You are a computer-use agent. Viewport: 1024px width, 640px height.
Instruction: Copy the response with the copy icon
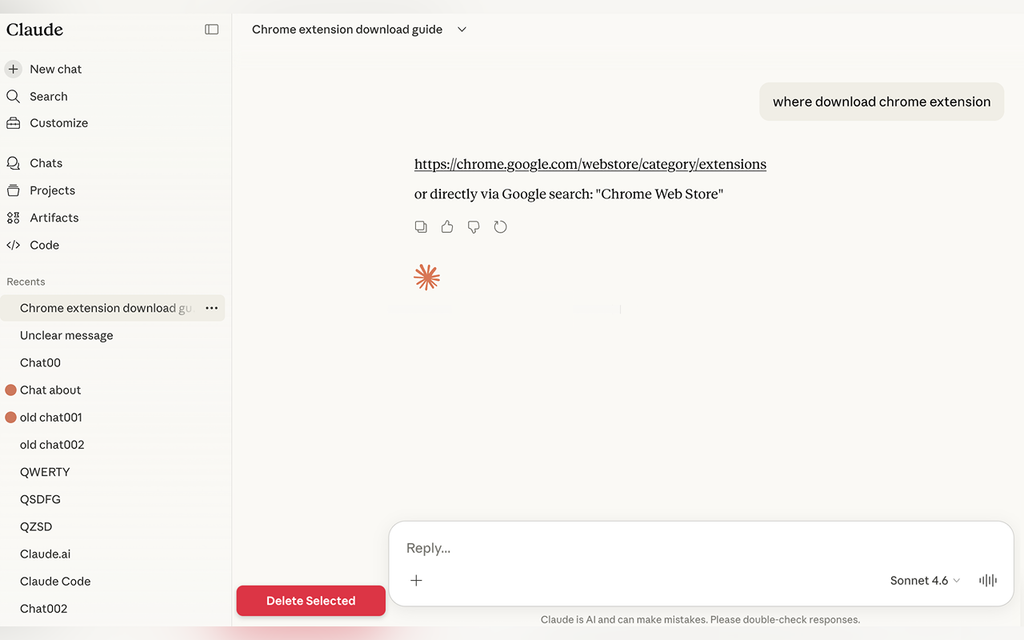point(421,227)
